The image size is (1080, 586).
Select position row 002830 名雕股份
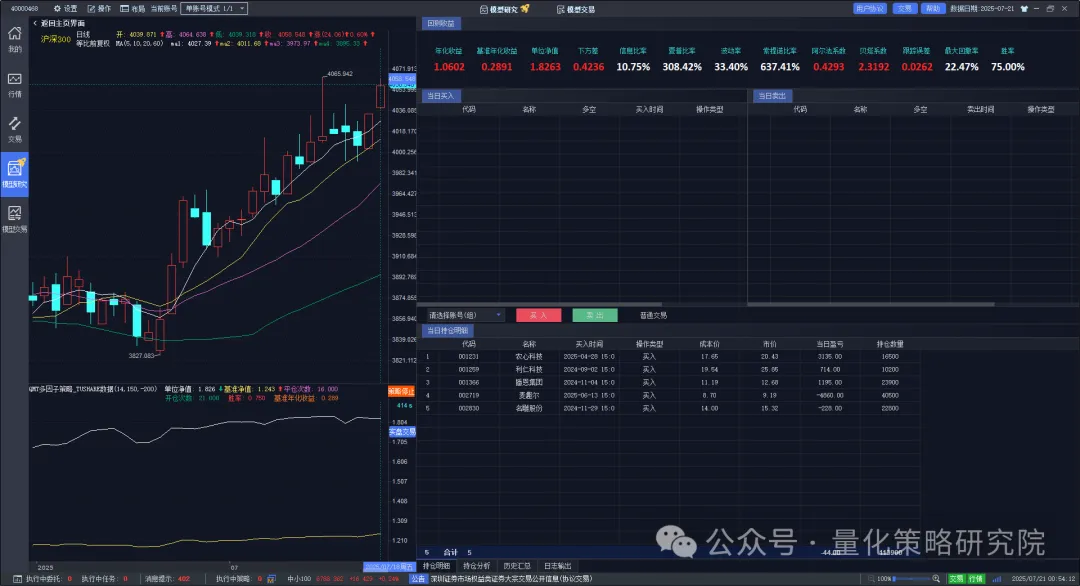669,408
